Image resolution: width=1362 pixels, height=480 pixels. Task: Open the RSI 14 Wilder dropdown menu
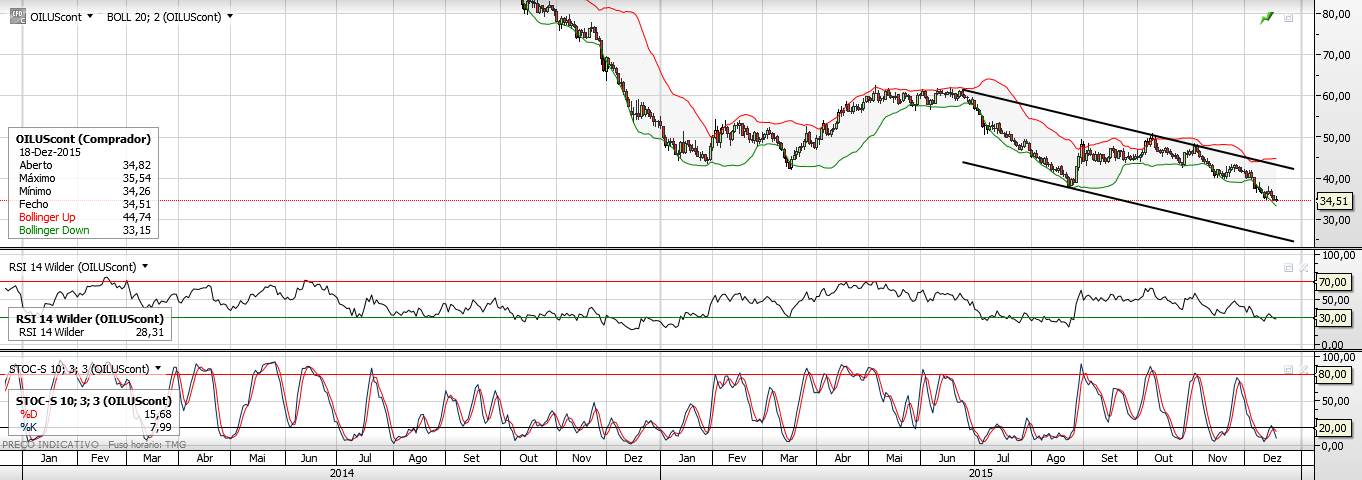145,267
